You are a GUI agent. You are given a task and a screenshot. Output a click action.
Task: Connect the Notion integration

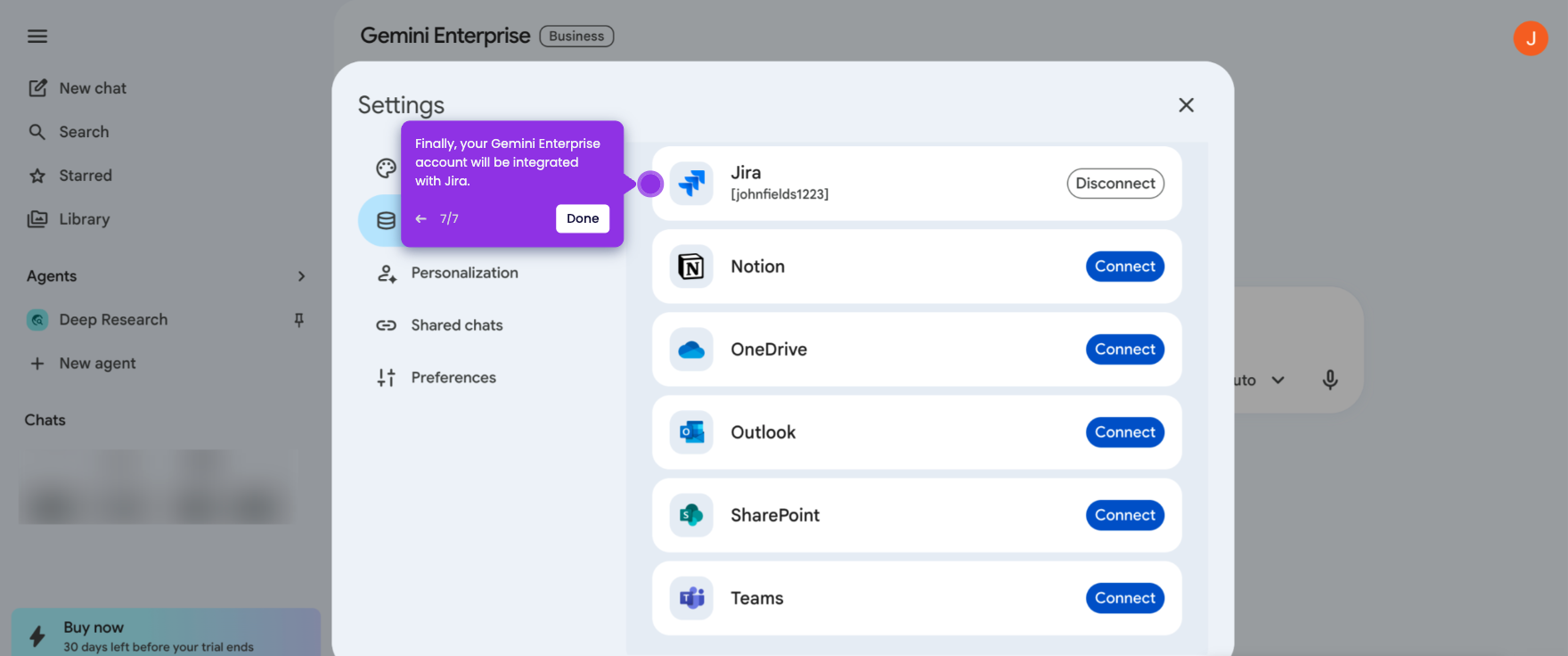[1125, 266]
